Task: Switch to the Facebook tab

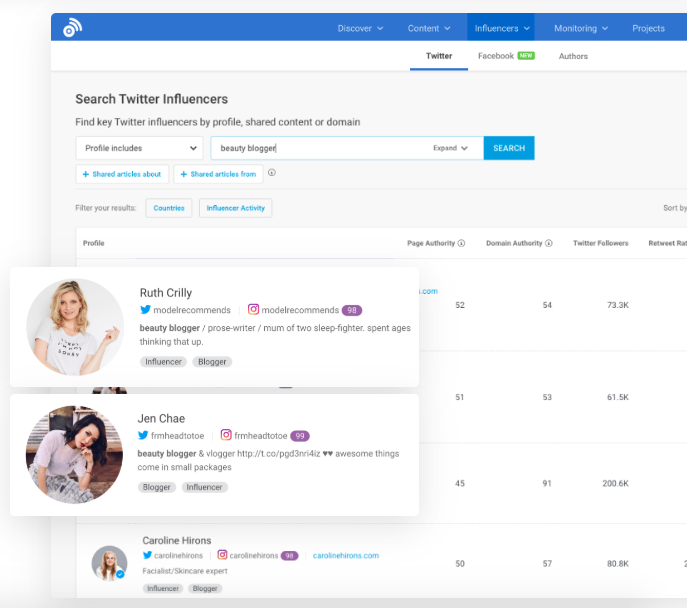Action: (x=506, y=56)
